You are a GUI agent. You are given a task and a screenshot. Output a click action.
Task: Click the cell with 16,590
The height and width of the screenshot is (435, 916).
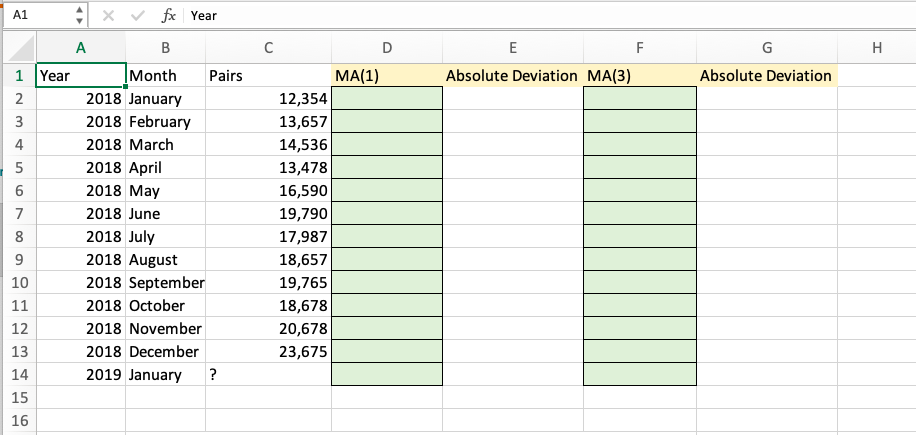coord(268,190)
